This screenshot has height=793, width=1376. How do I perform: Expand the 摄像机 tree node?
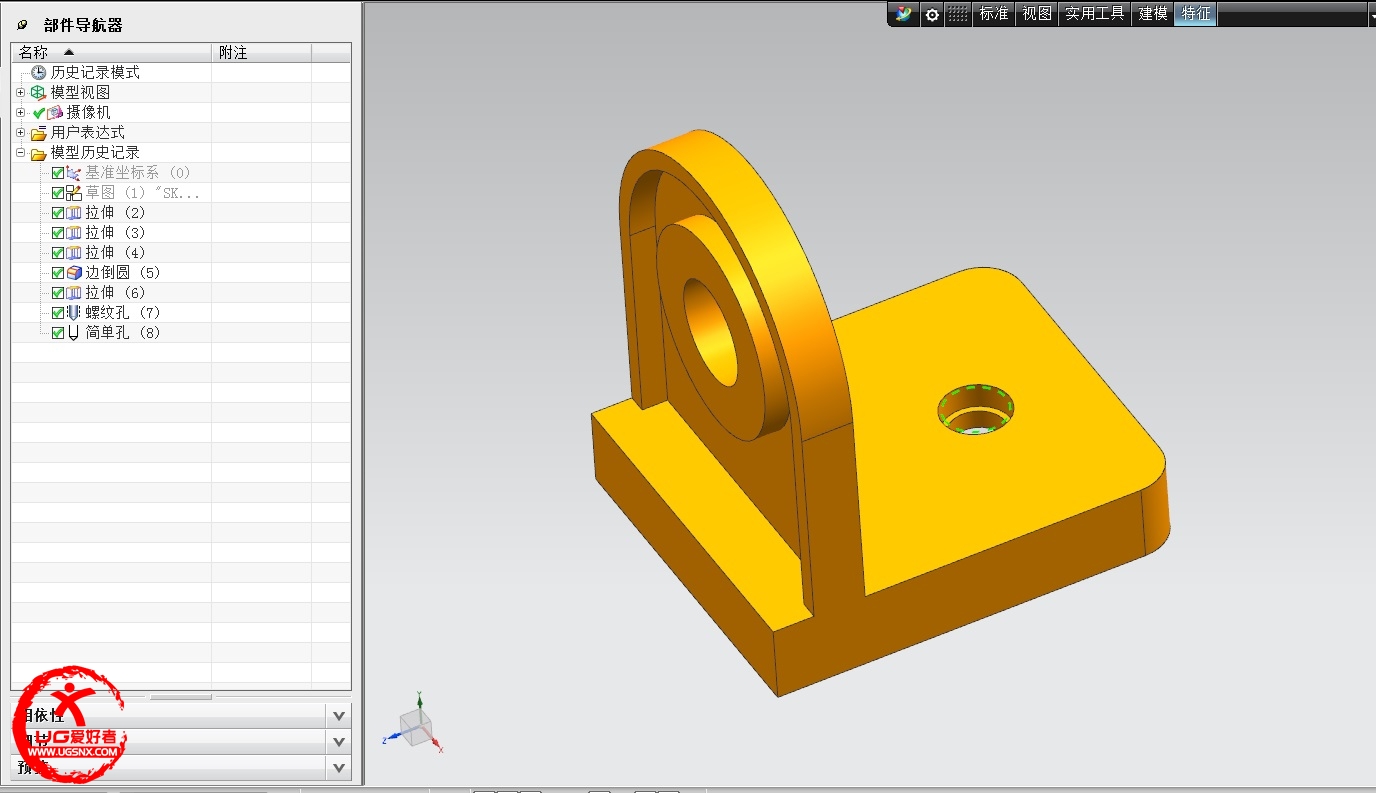[x=20, y=112]
